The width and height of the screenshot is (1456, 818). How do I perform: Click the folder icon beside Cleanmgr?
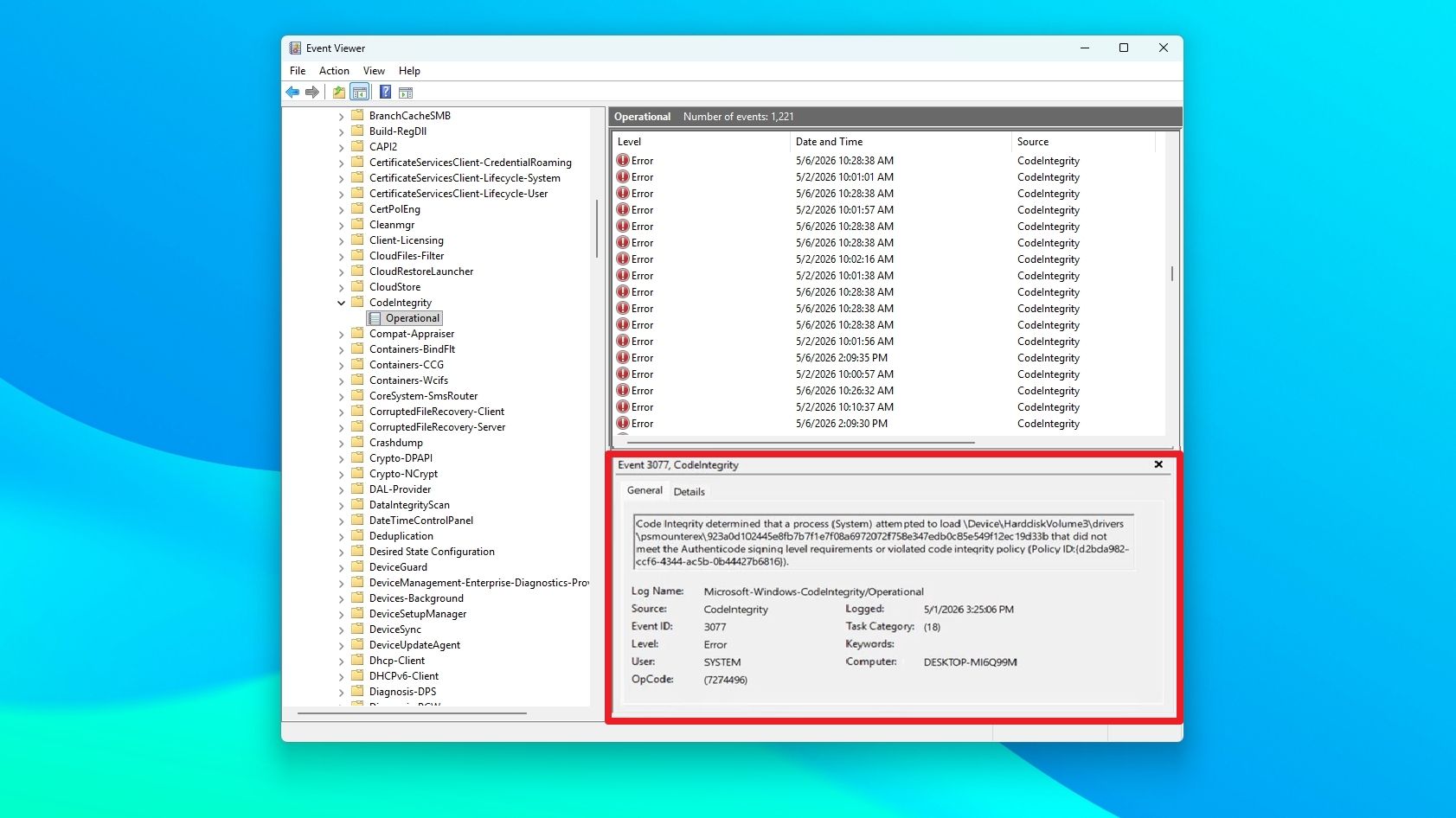point(357,224)
